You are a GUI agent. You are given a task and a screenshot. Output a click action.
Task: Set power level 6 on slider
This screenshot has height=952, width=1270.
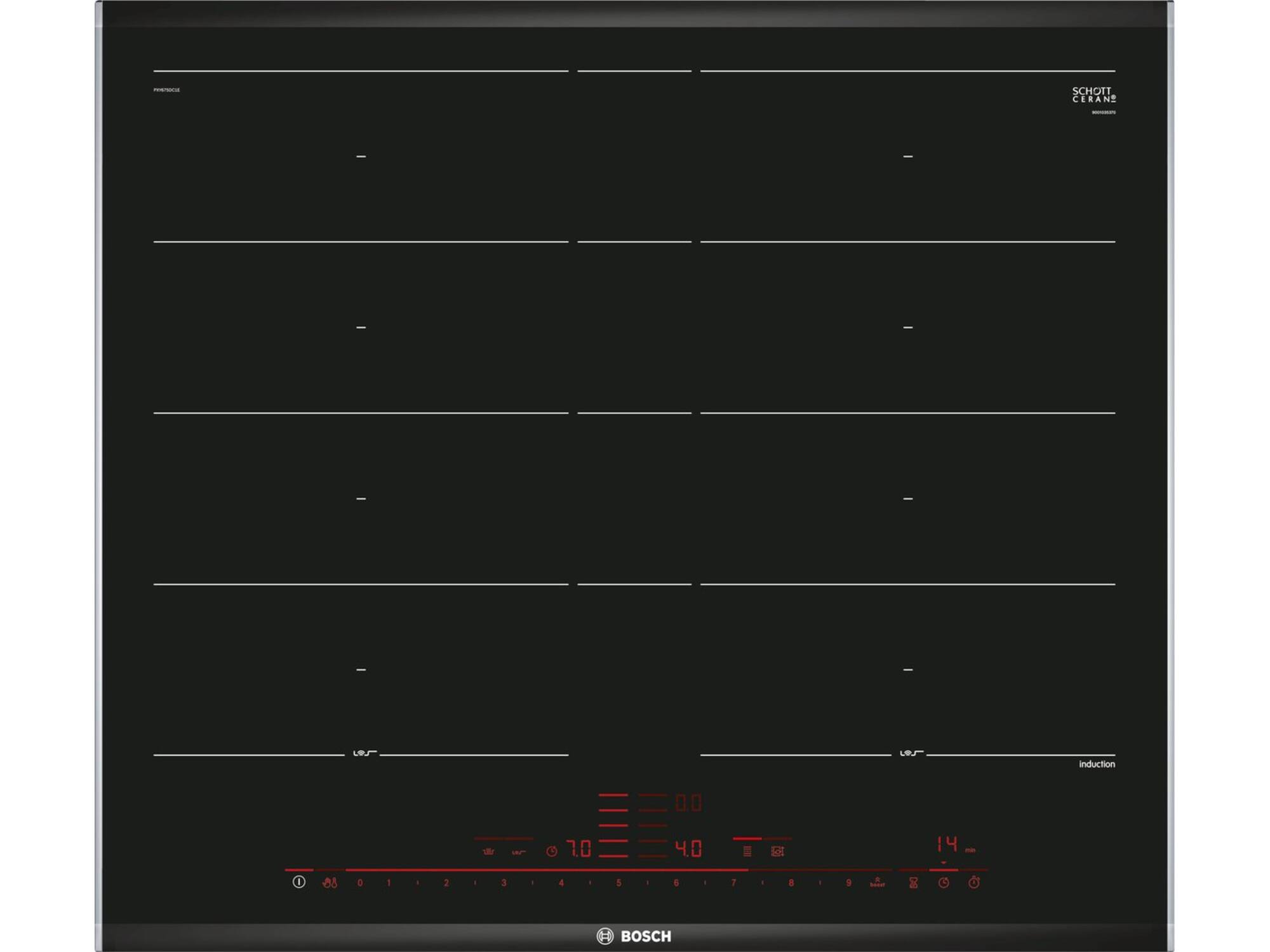(676, 883)
